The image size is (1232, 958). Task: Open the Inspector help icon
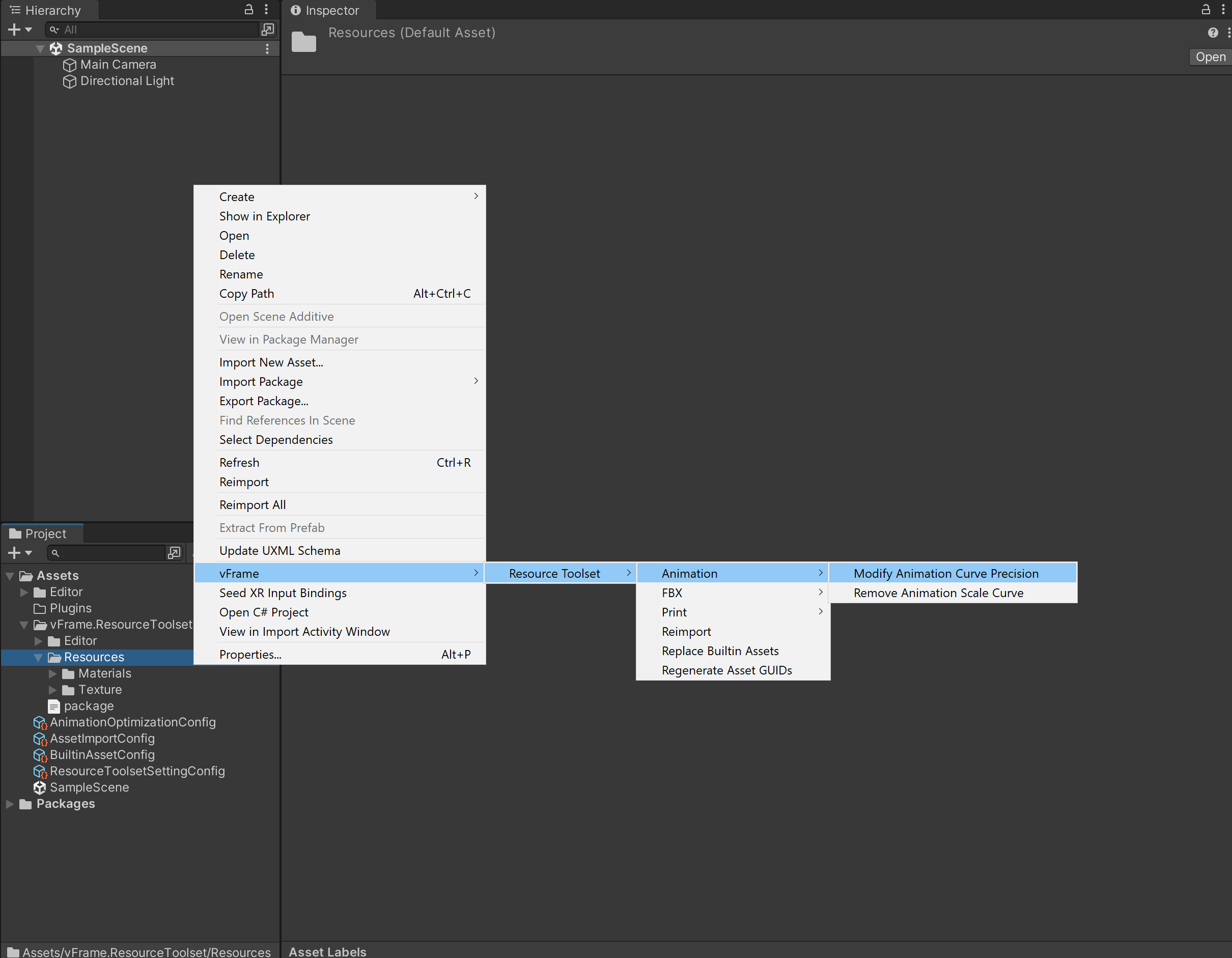[x=1213, y=33]
